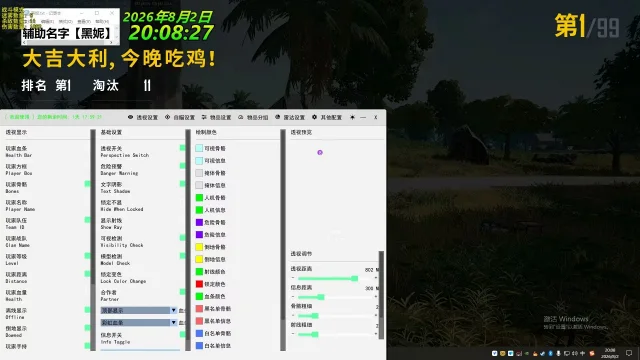Click the Notepad text 辅助名字【黑妮】
The image size is (640, 360).
coord(68,33)
